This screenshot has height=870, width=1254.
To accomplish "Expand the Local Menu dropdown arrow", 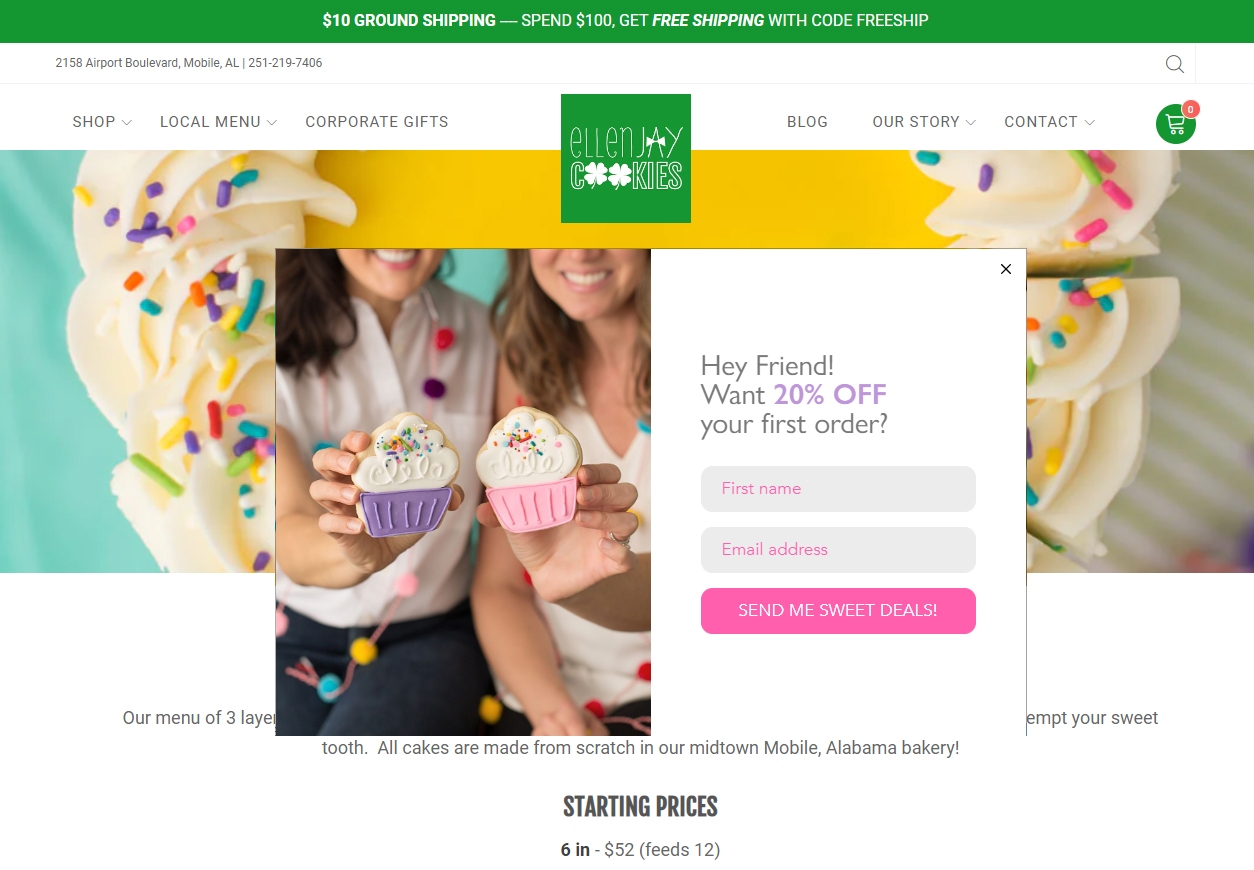I will pyautogui.click(x=272, y=123).
